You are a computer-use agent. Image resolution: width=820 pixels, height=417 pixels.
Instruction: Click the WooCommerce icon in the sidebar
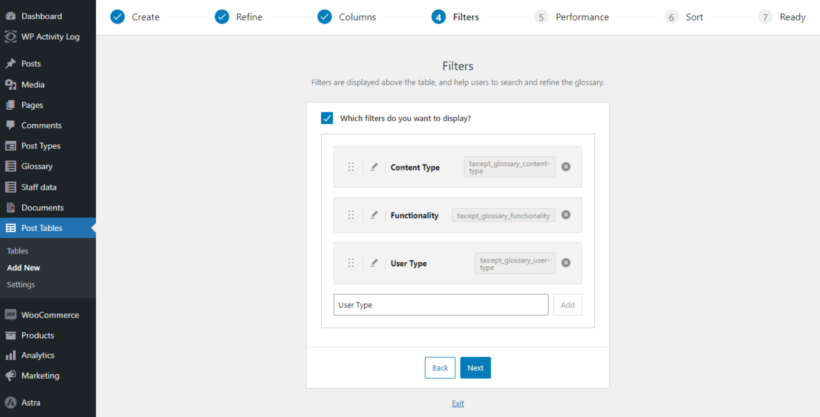(x=10, y=315)
